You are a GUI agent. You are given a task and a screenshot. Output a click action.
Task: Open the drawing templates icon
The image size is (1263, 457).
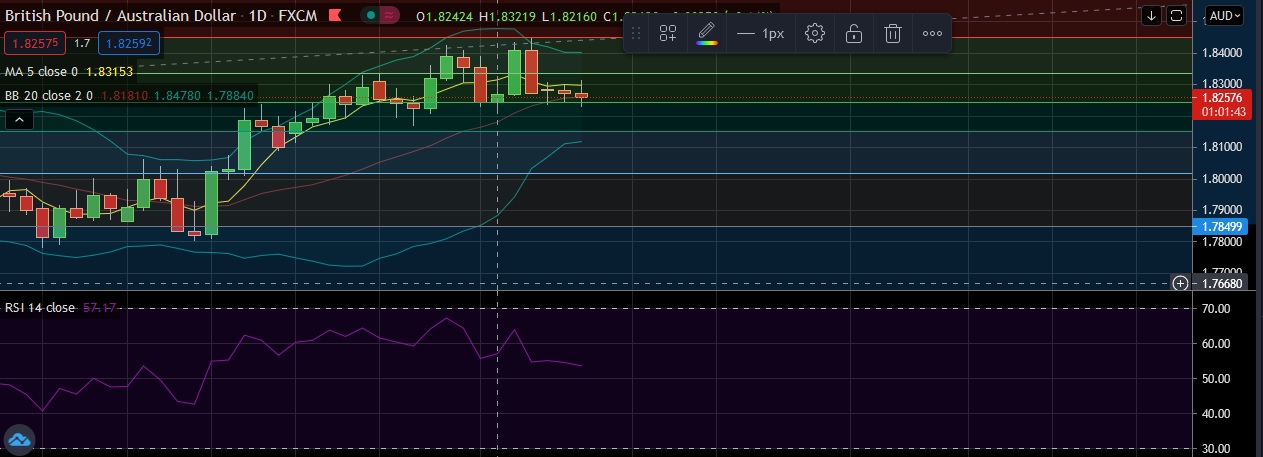coord(668,34)
